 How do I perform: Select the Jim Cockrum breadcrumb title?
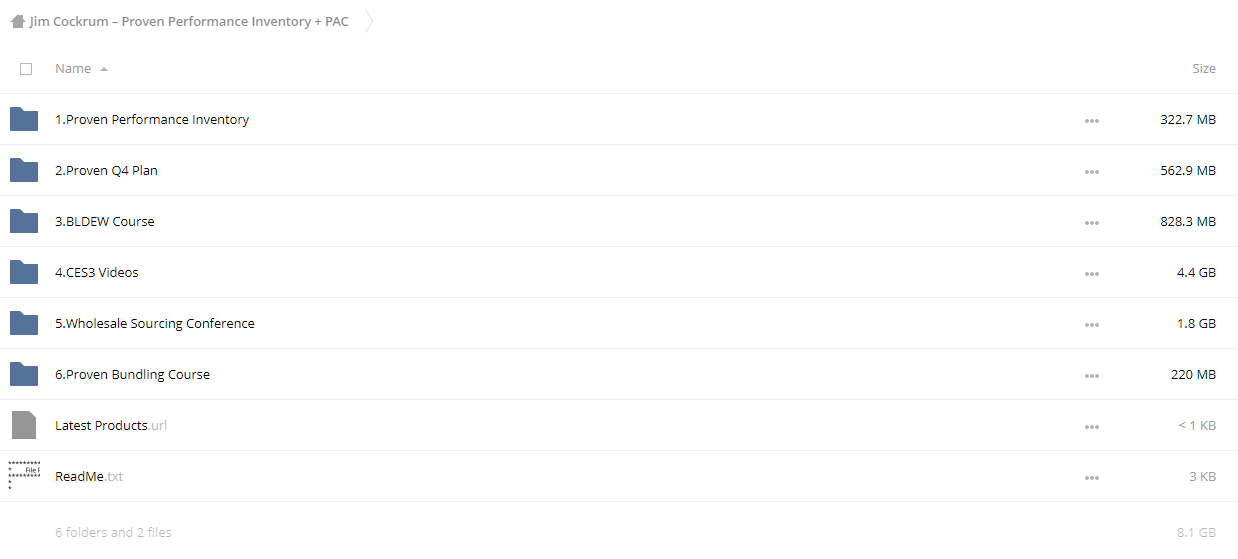(x=189, y=21)
